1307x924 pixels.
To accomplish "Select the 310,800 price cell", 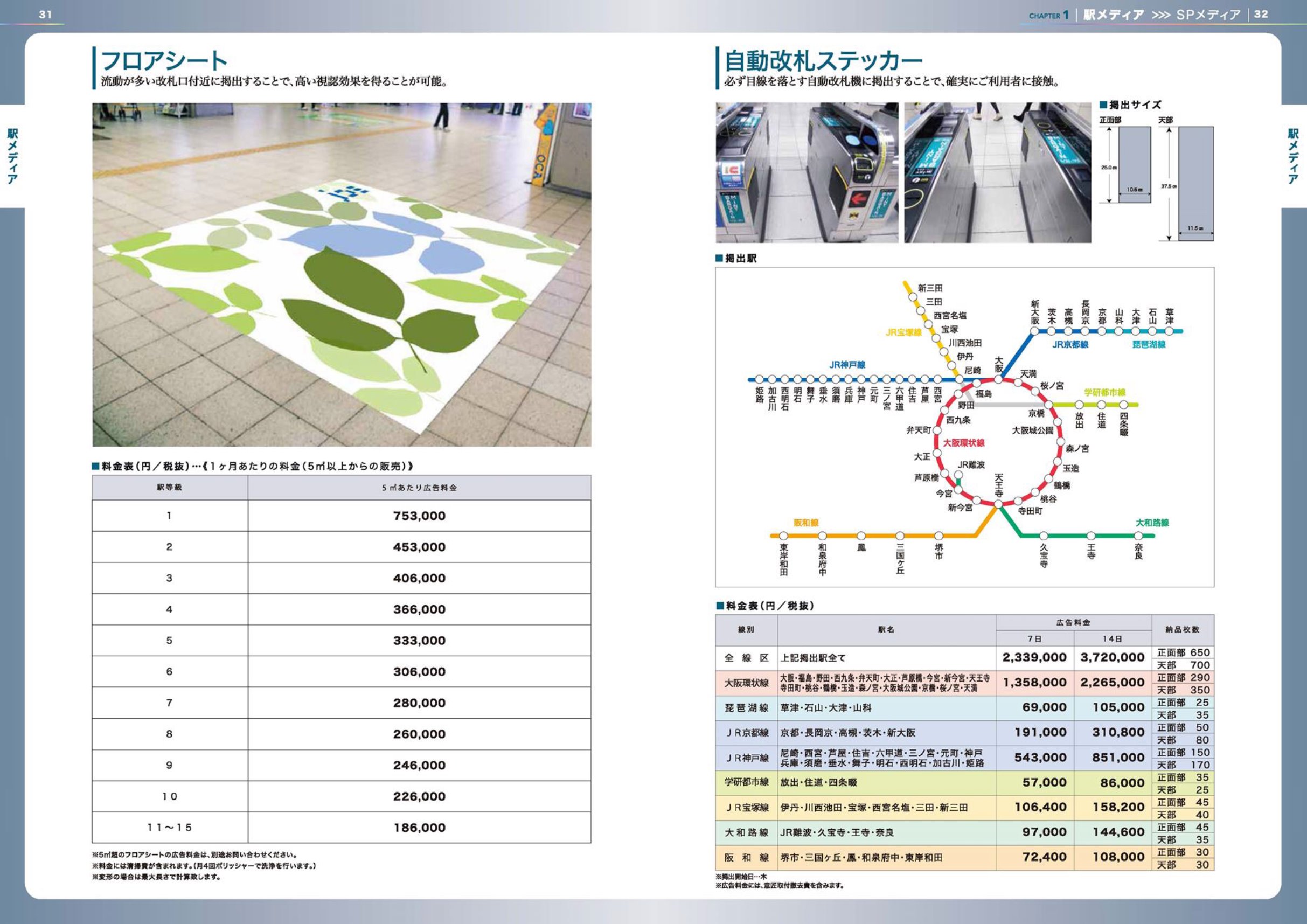I will click(x=1113, y=733).
